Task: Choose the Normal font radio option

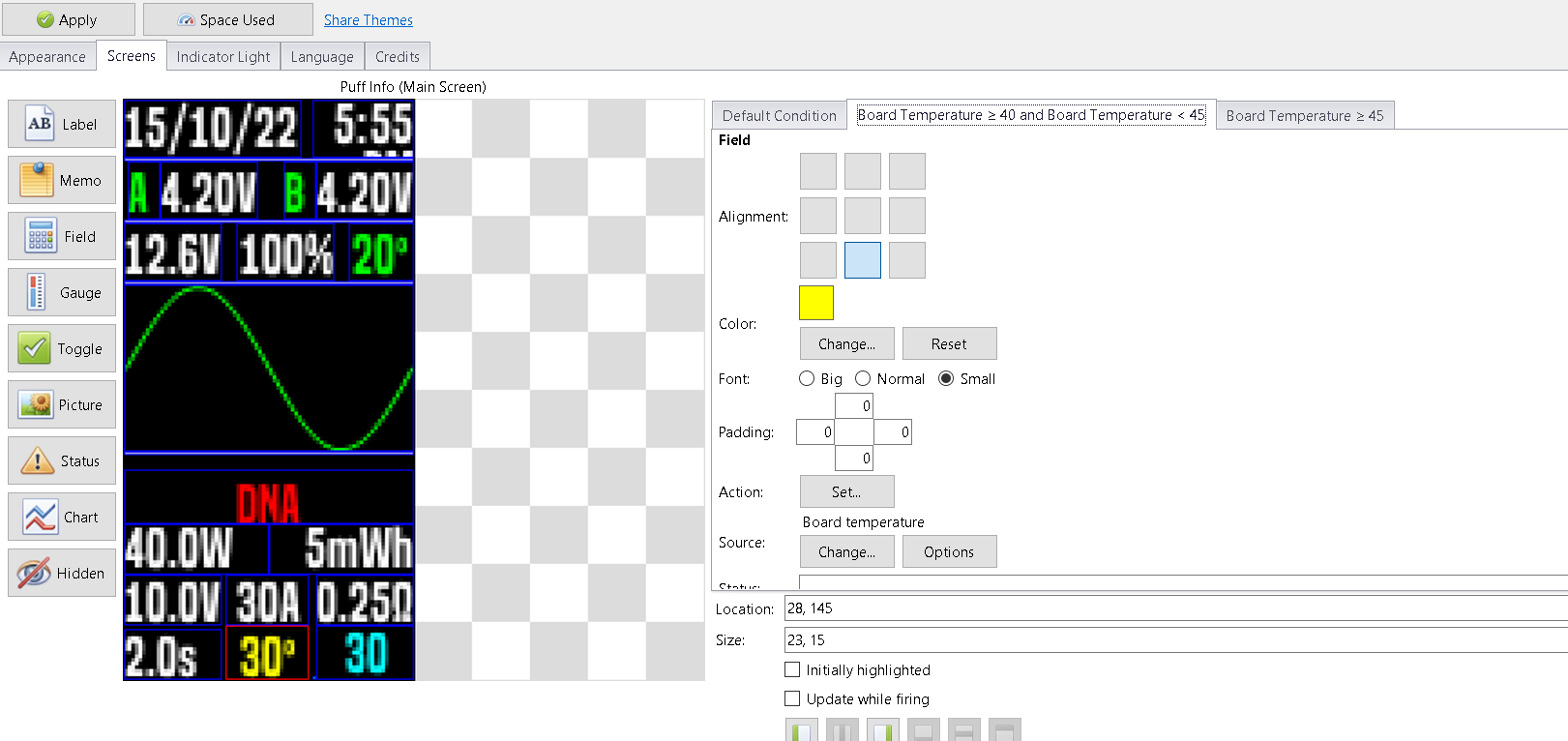Action: tap(863, 379)
